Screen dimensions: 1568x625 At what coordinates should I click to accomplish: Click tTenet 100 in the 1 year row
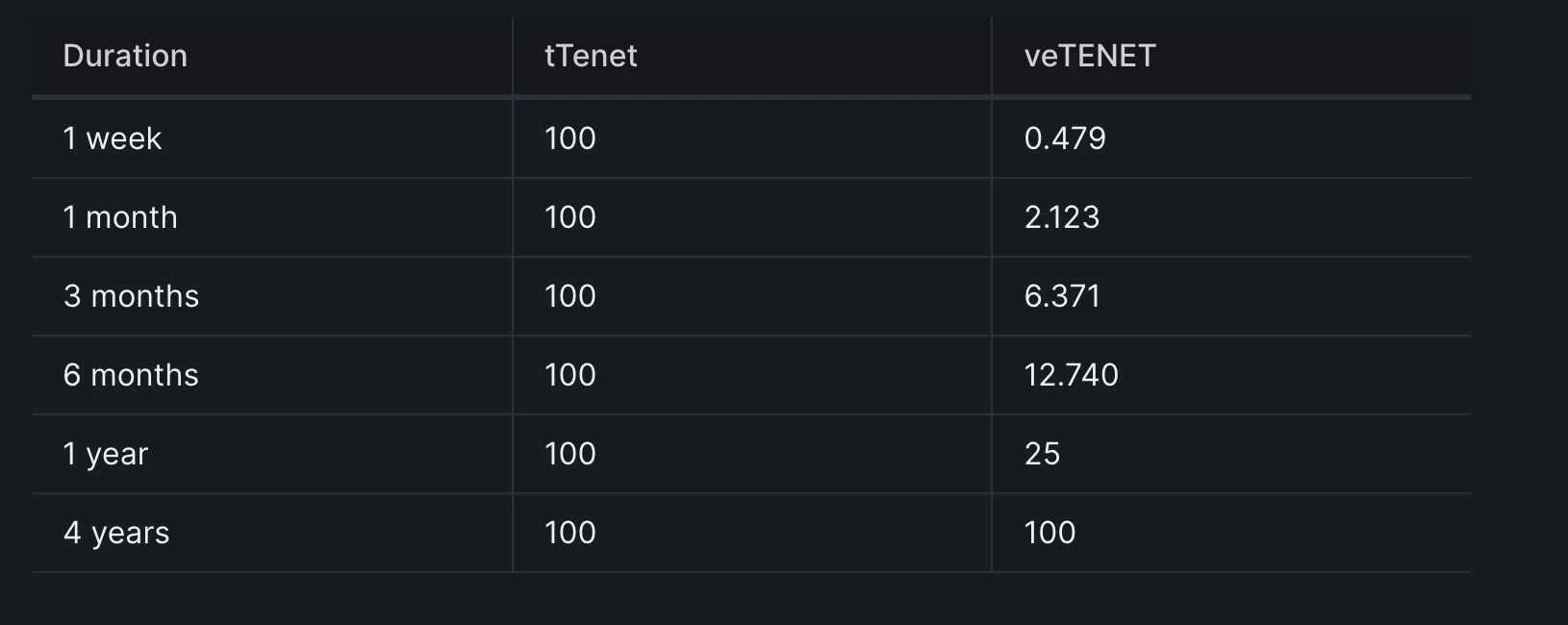tap(570, 454)
